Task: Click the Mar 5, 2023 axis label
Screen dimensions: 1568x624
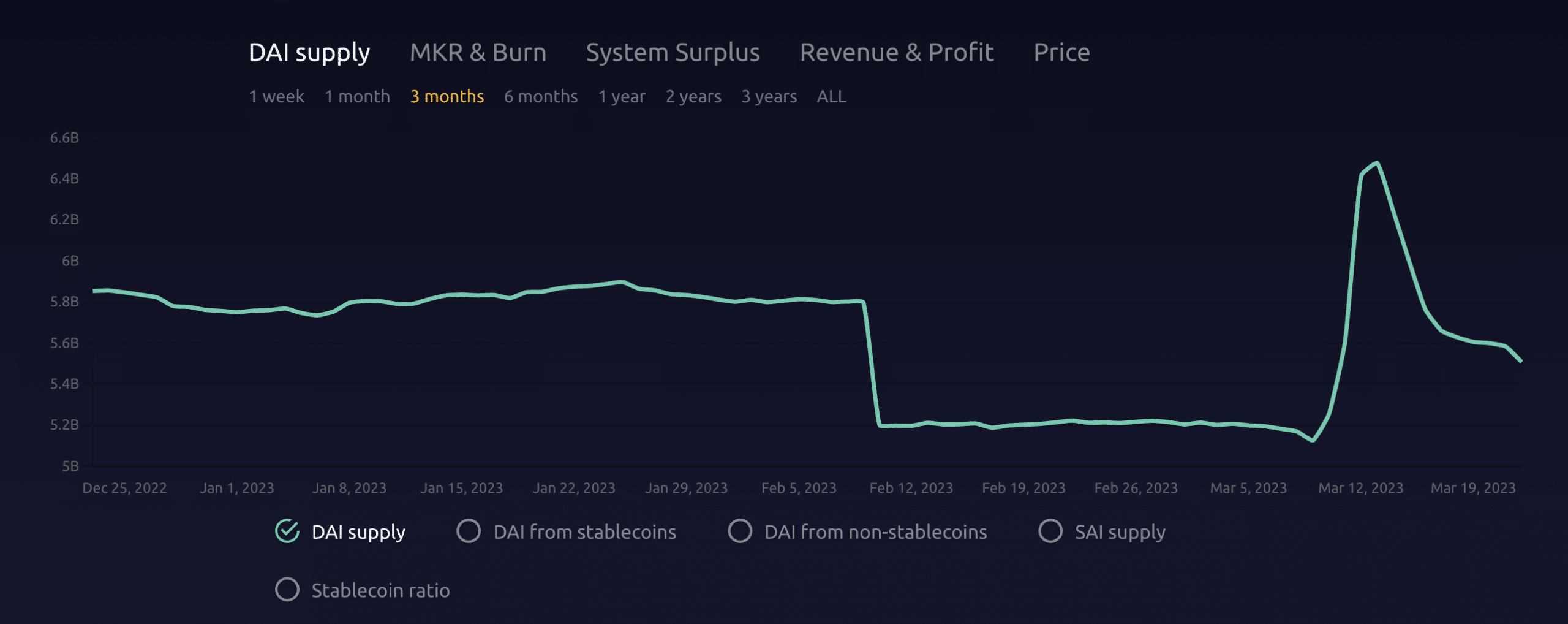Action: pos(1248,488)
